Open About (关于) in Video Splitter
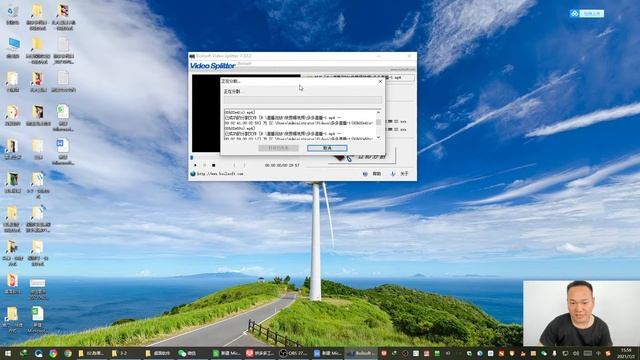 [400, 174]
